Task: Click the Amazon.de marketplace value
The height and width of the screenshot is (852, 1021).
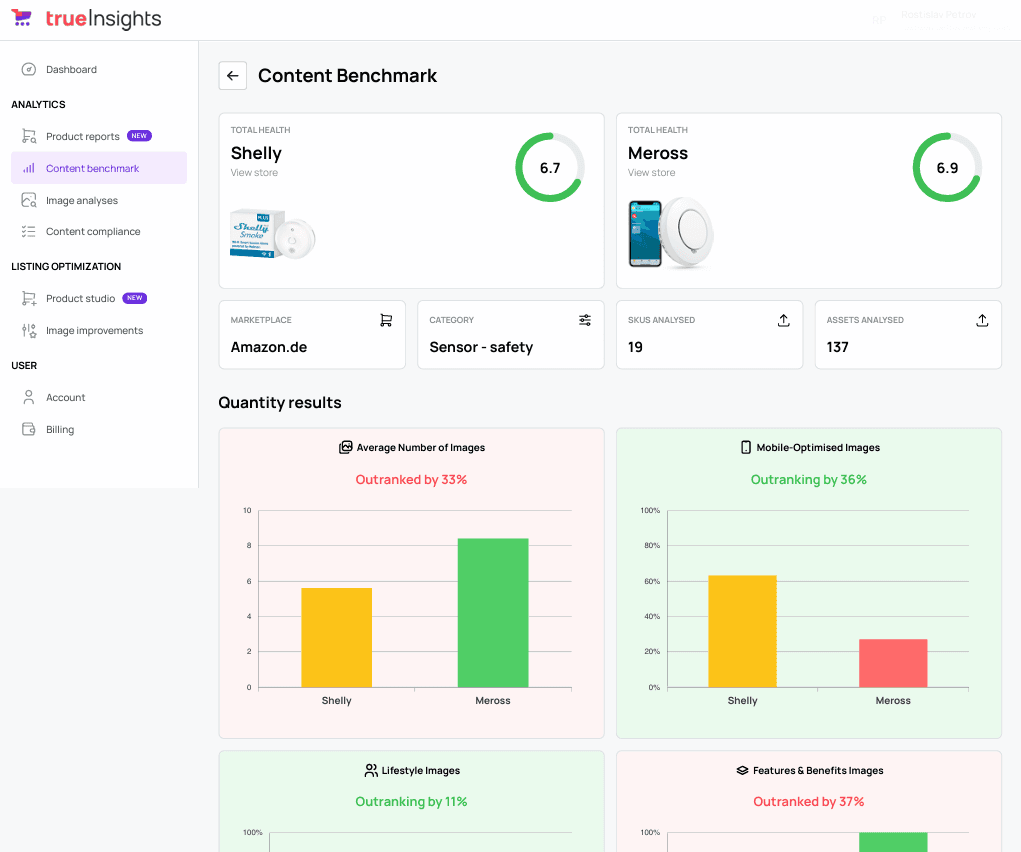Action: point(269,347)
